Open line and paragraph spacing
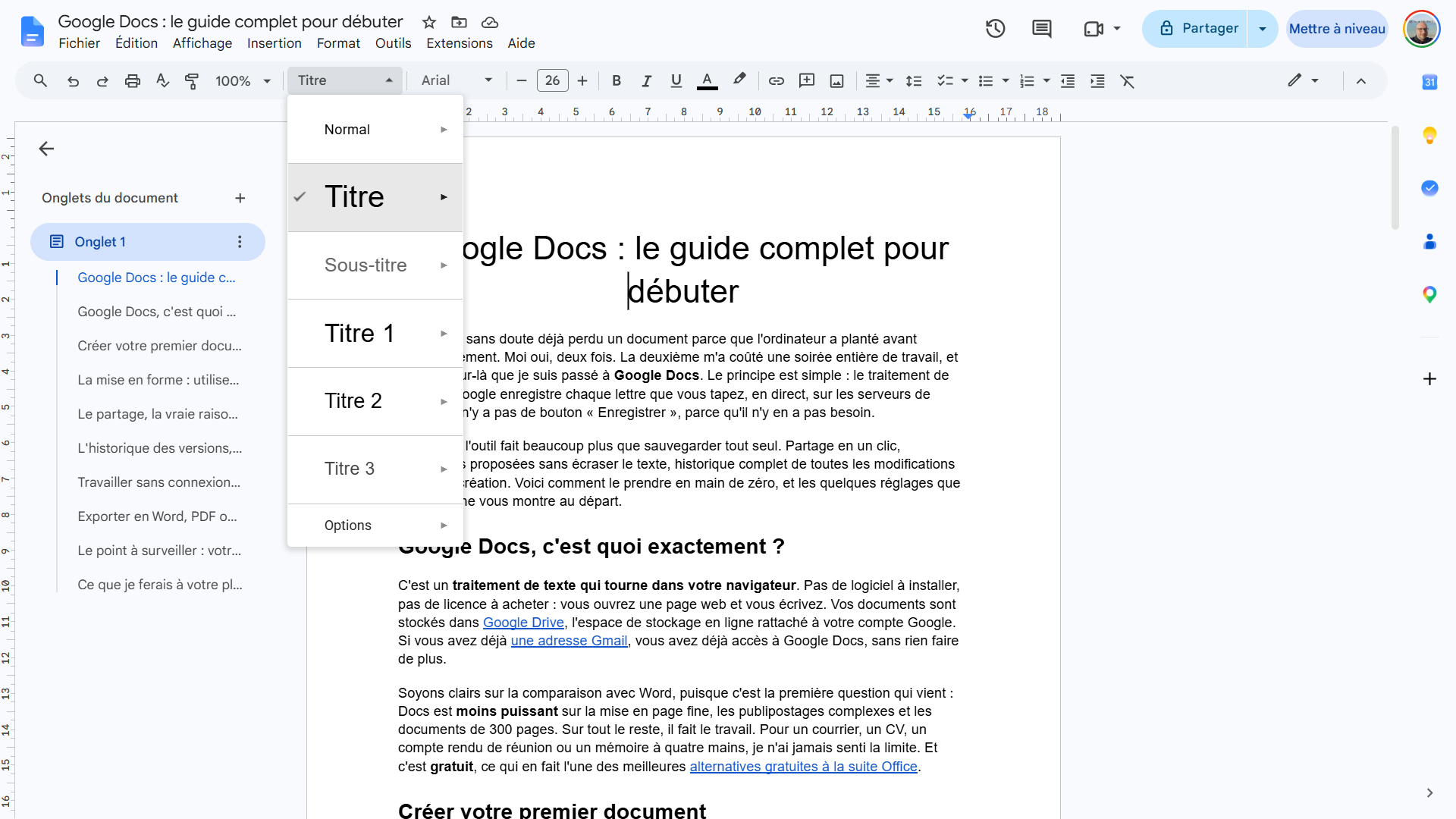The image size is (1456, 819). coord(914,80)
